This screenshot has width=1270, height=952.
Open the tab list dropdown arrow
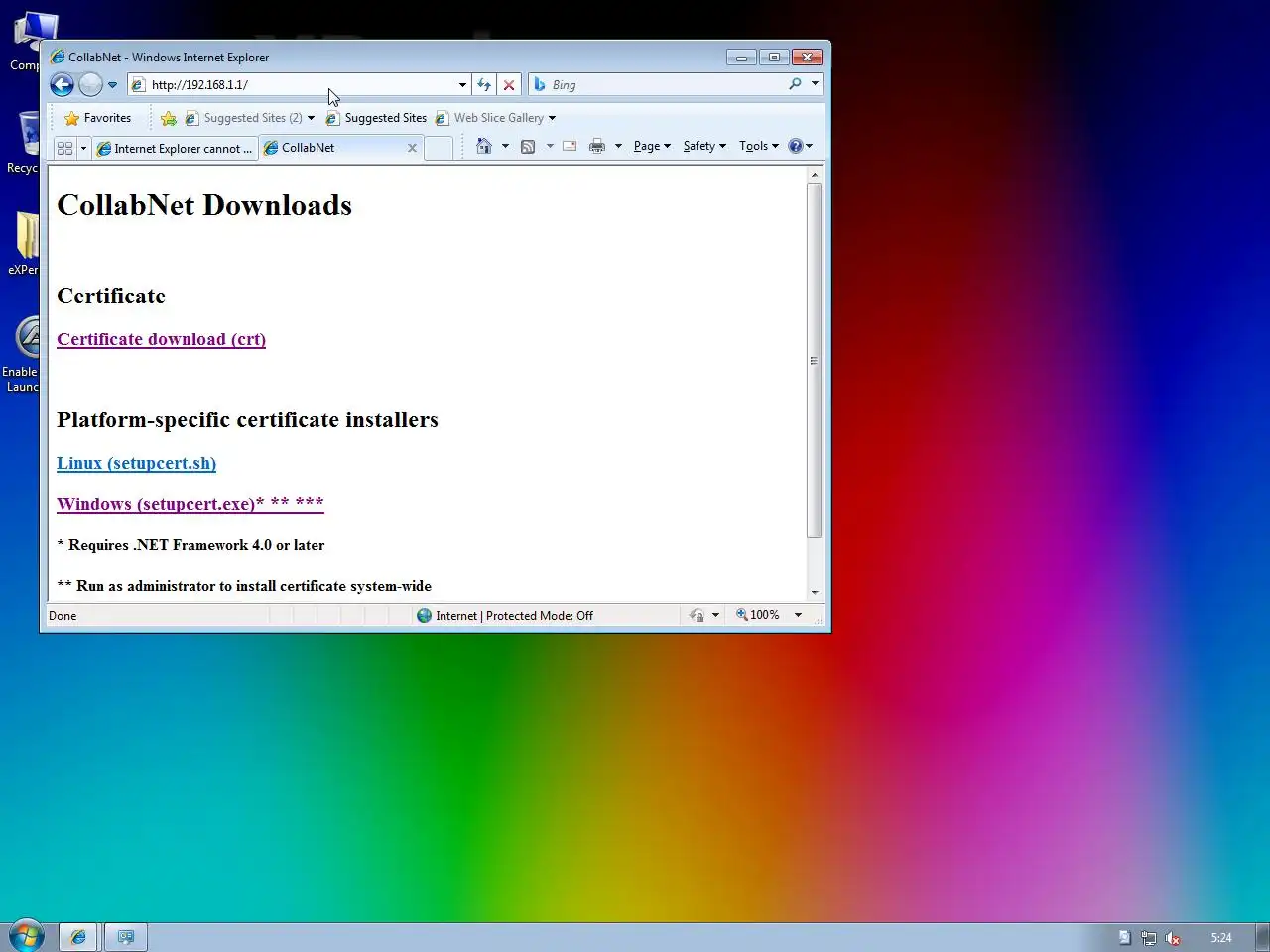(x=83, y=148)
